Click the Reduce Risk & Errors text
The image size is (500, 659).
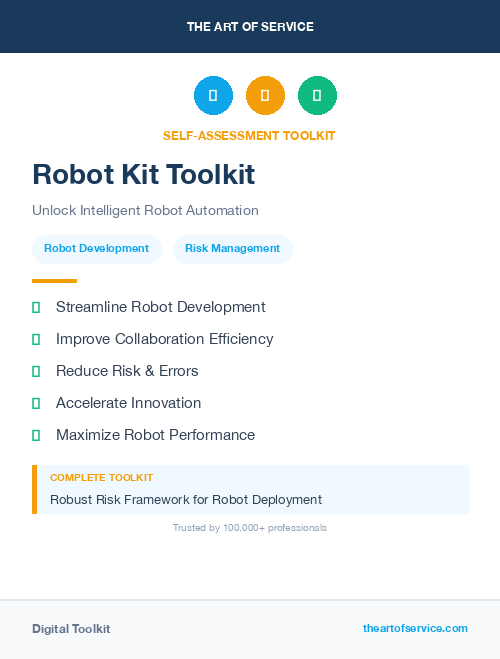click(127, 371)
